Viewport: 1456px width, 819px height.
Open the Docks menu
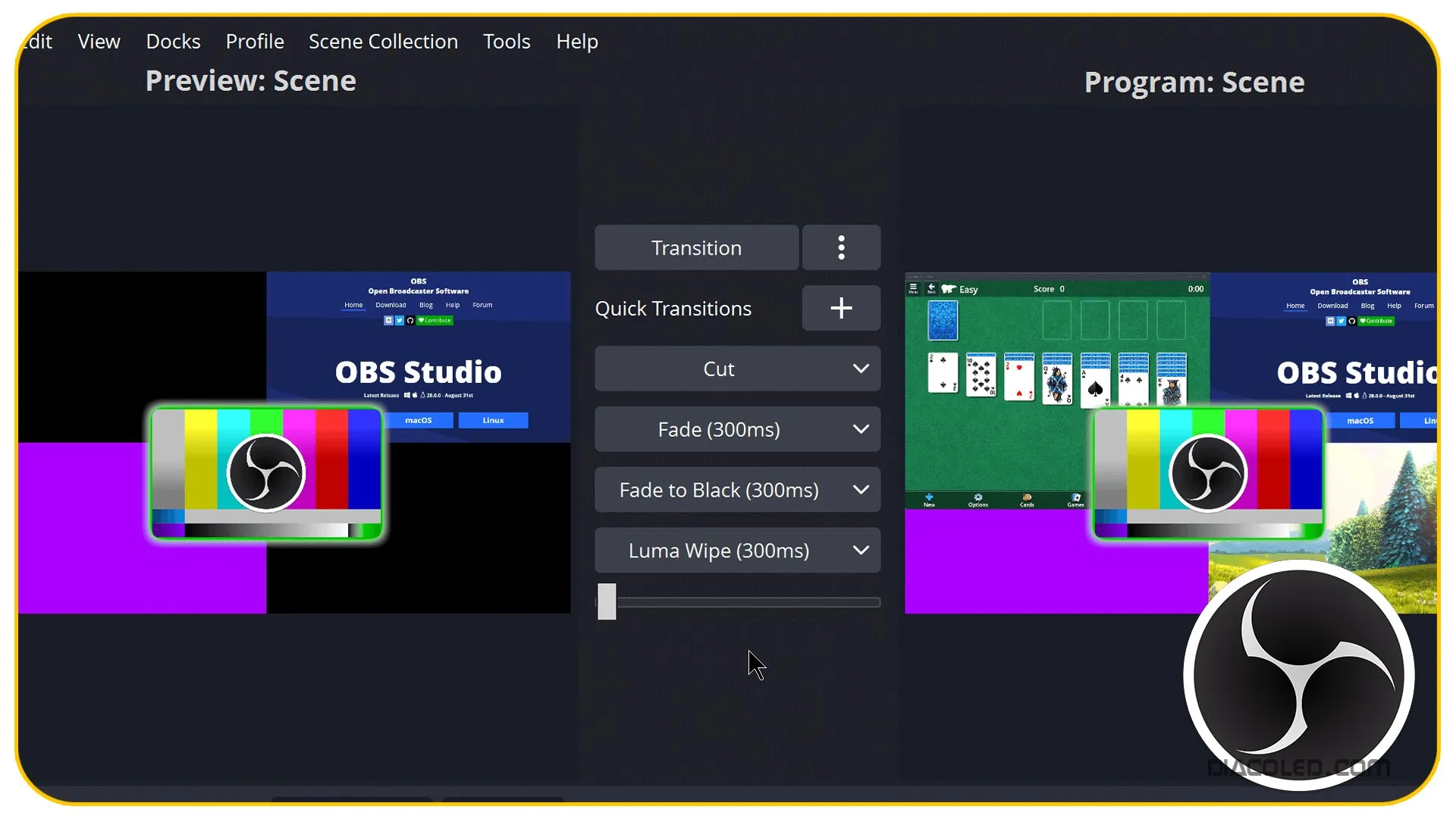click(x=173, y=42)
